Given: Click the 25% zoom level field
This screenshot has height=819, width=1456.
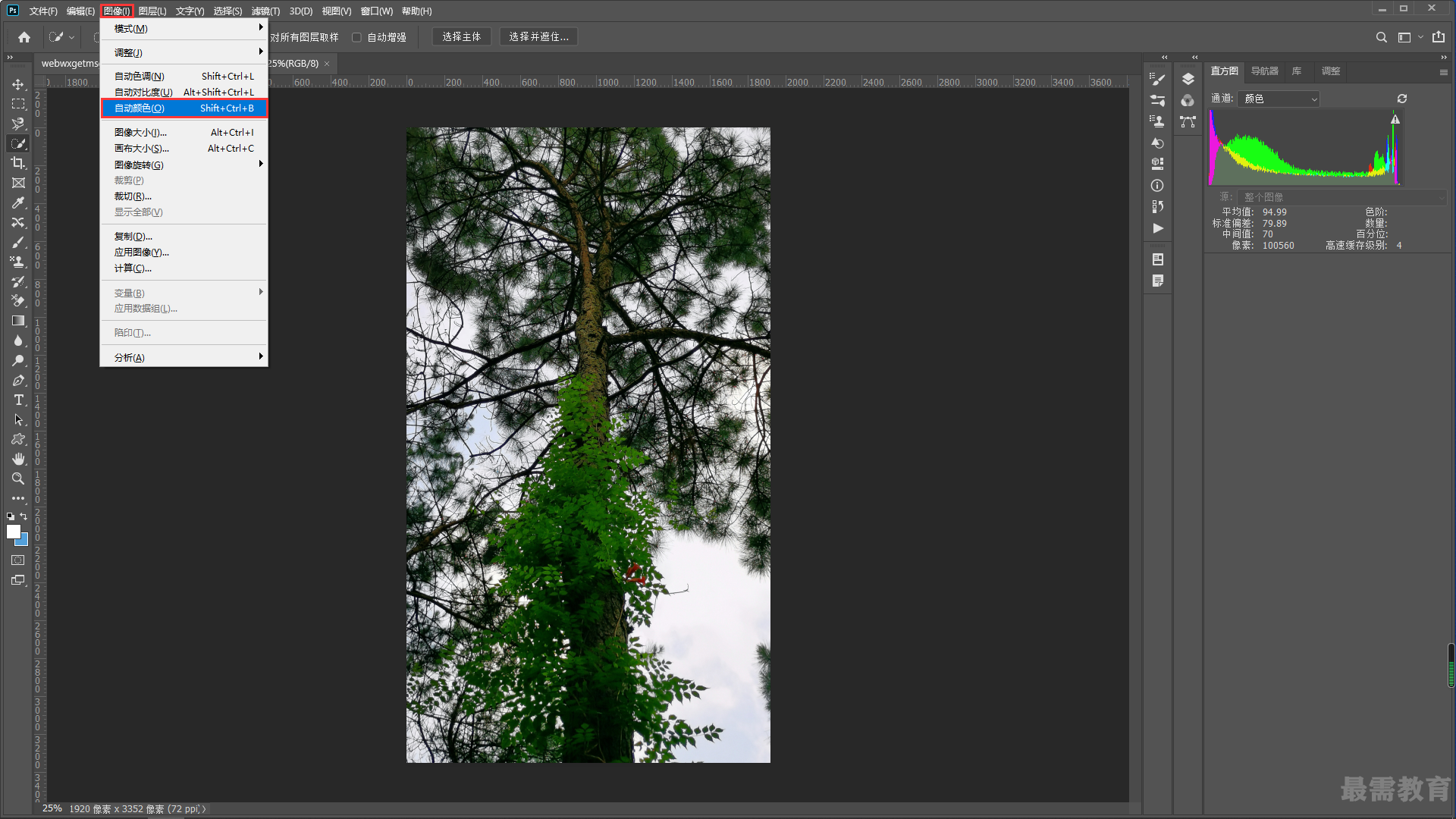Looking at the screenshot, I should point(52,808).
